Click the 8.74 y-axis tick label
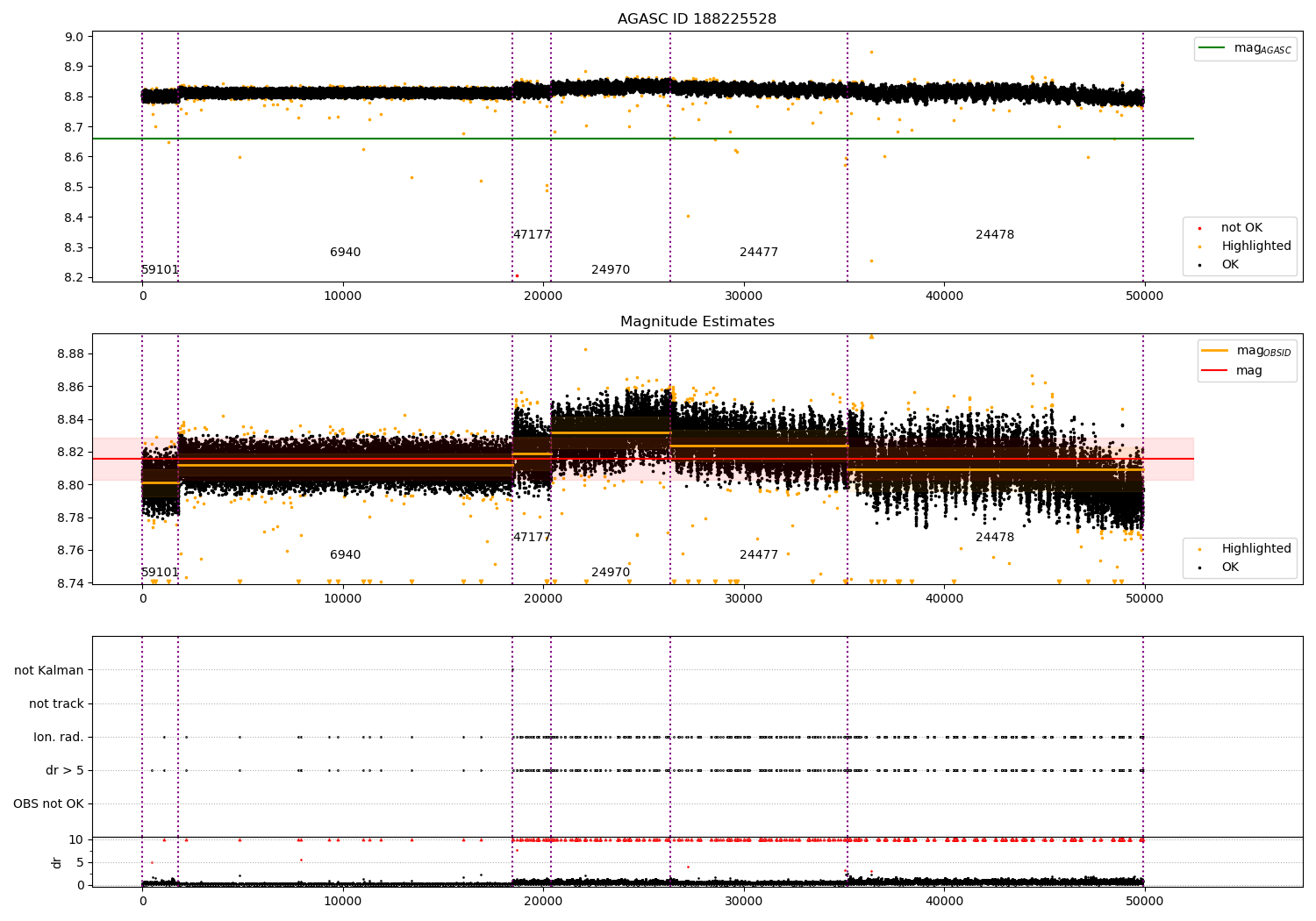Viewport: 1316px width, 921px height. [x=71, y=583]
